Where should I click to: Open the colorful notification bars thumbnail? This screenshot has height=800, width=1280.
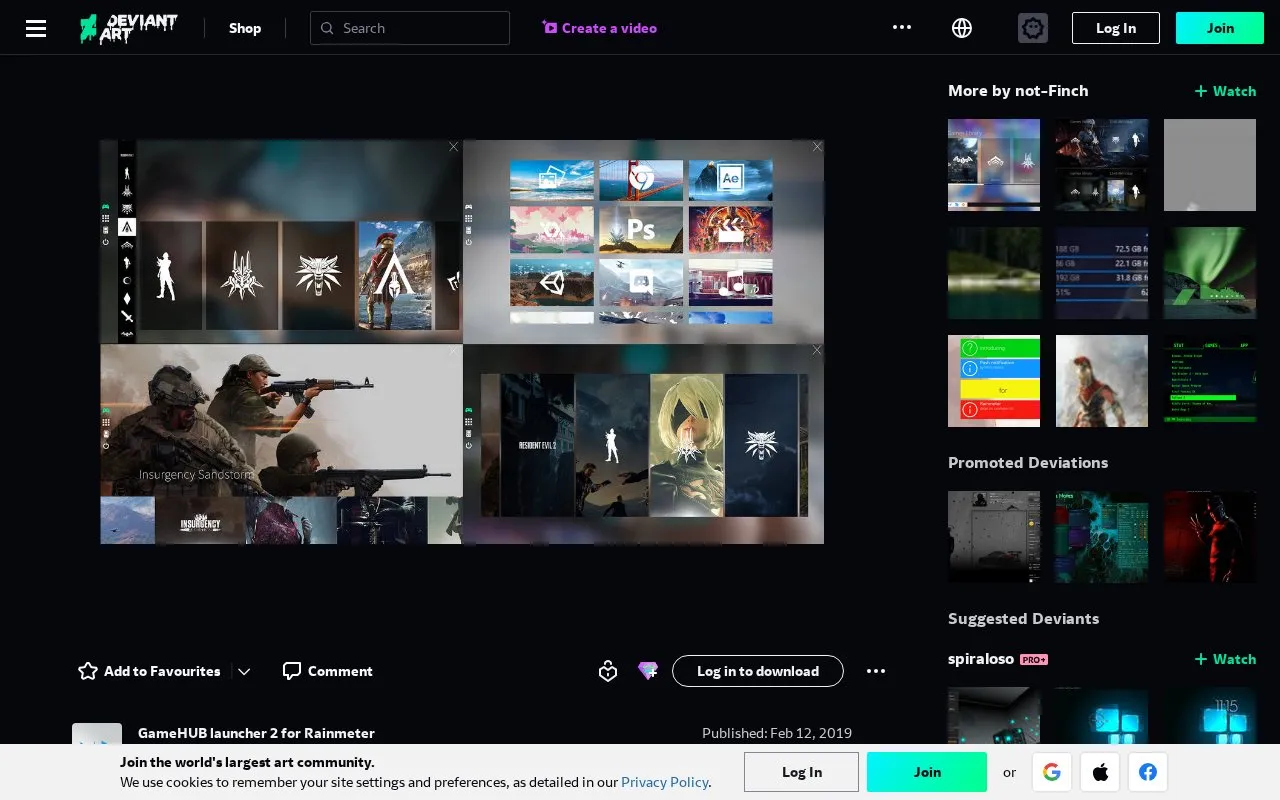(994, 381)
